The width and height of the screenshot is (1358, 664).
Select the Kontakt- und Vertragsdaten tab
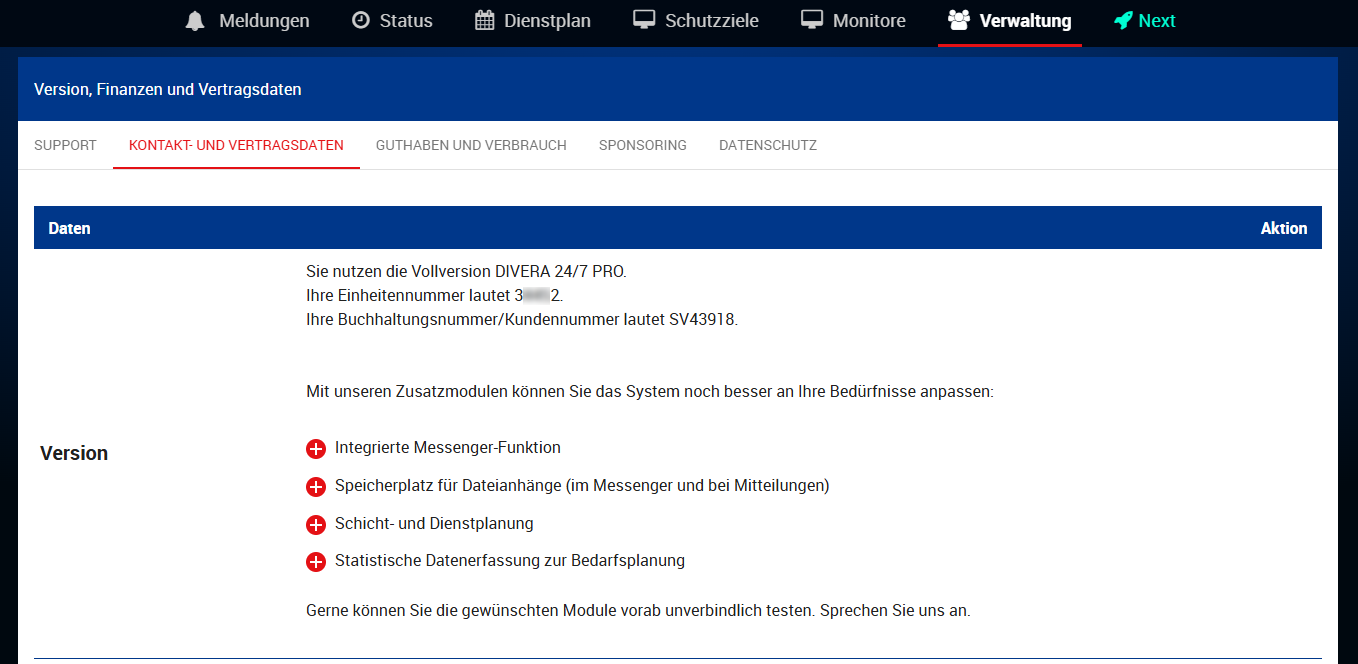236,145
